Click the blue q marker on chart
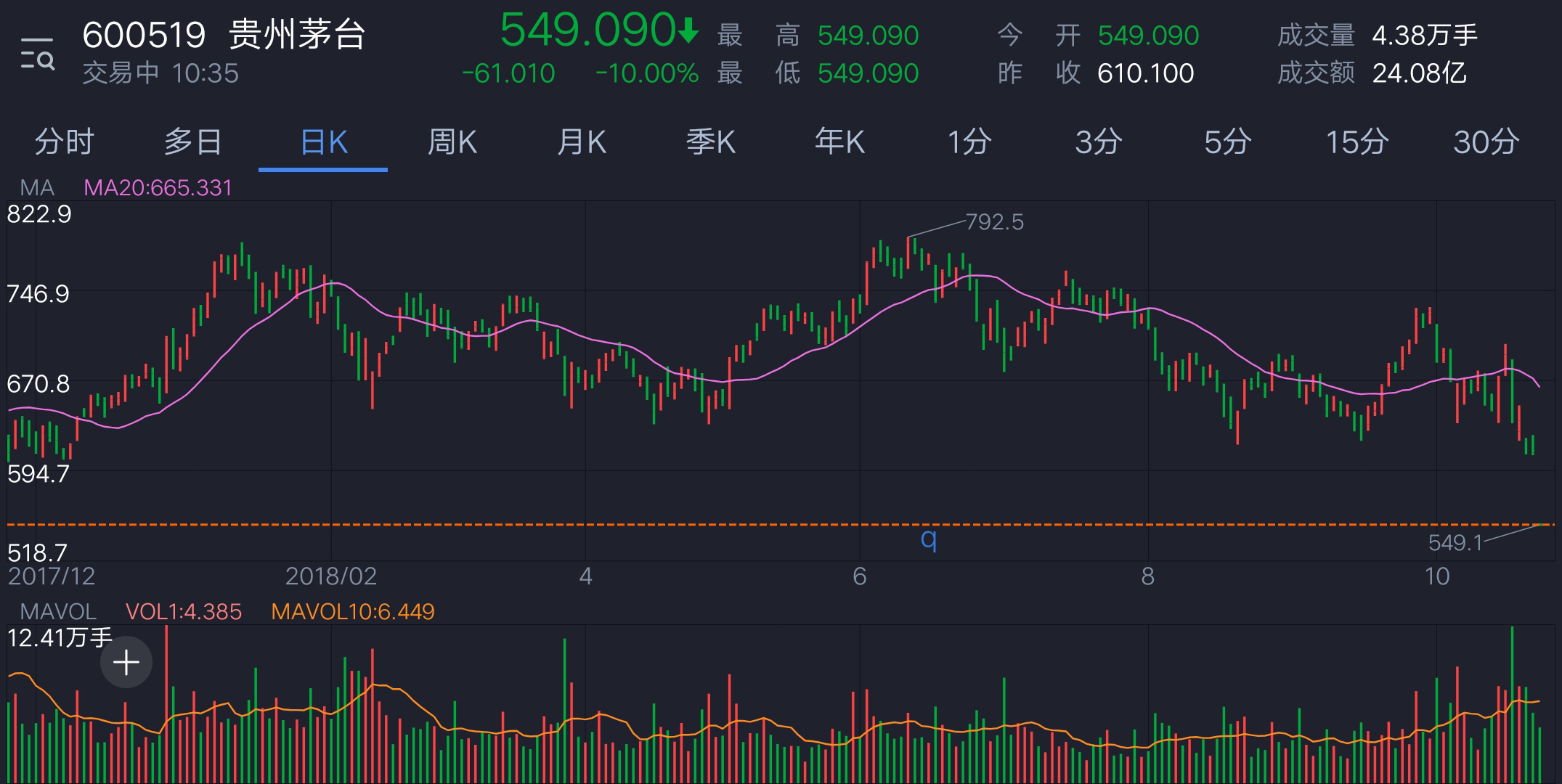The image size is (1562, 784). [928, 539]
